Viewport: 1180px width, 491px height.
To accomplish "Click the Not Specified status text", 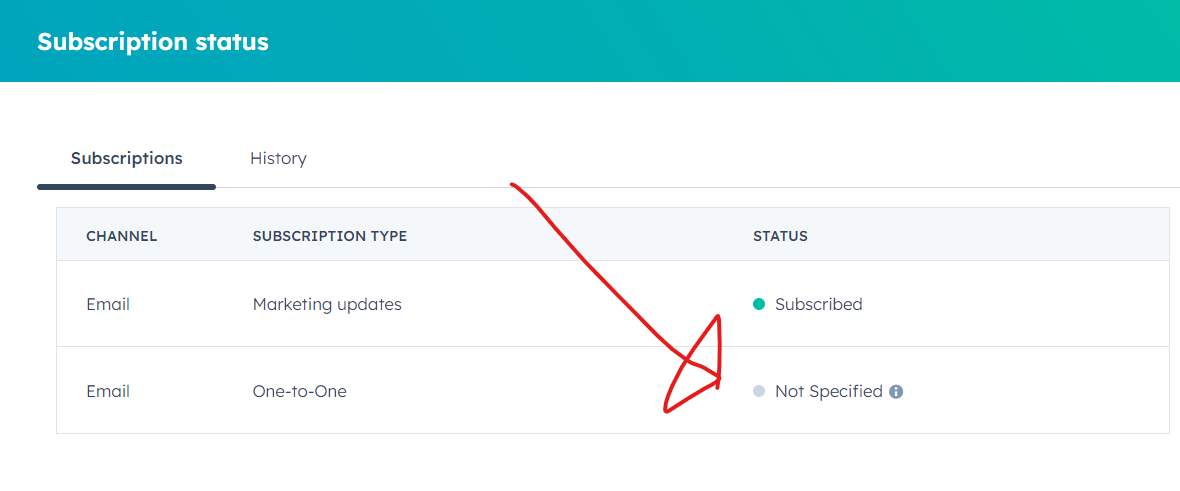I will [x=828, y=392].
